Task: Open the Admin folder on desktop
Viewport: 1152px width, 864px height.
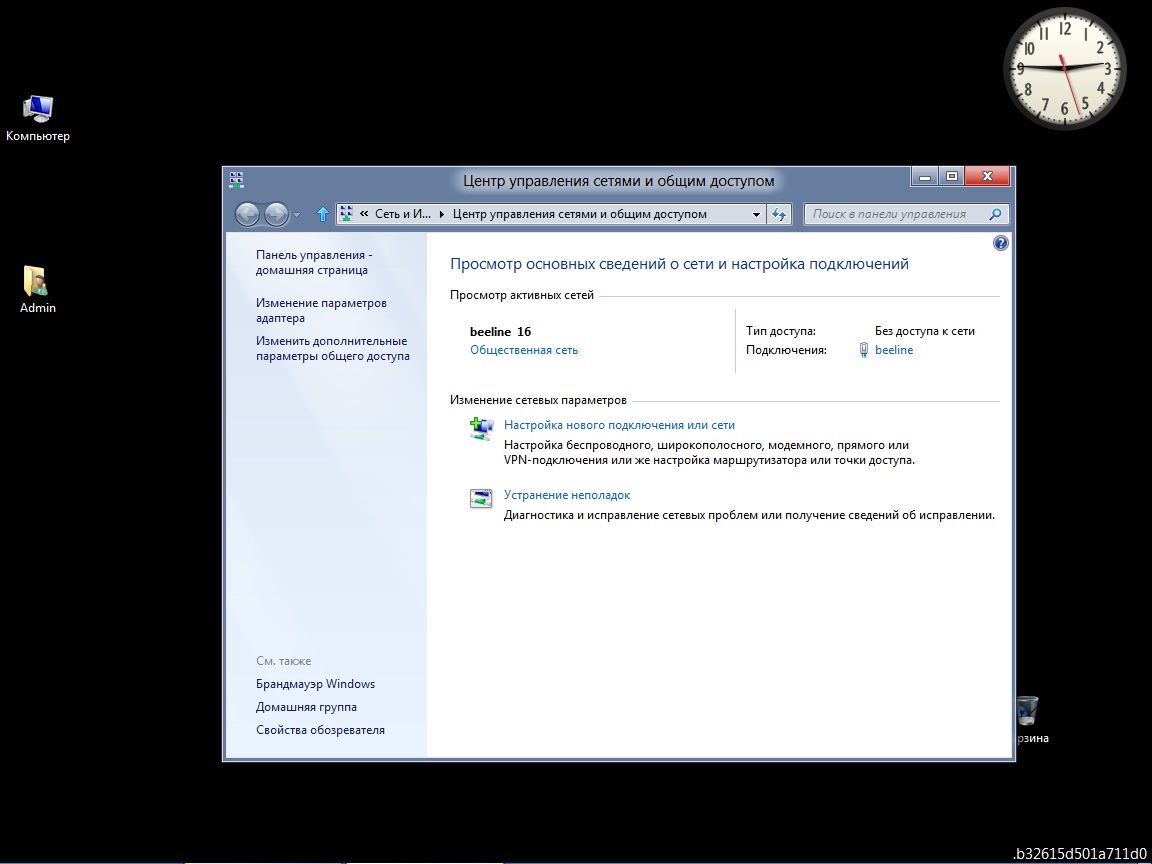Action: [x=37, y=289]
